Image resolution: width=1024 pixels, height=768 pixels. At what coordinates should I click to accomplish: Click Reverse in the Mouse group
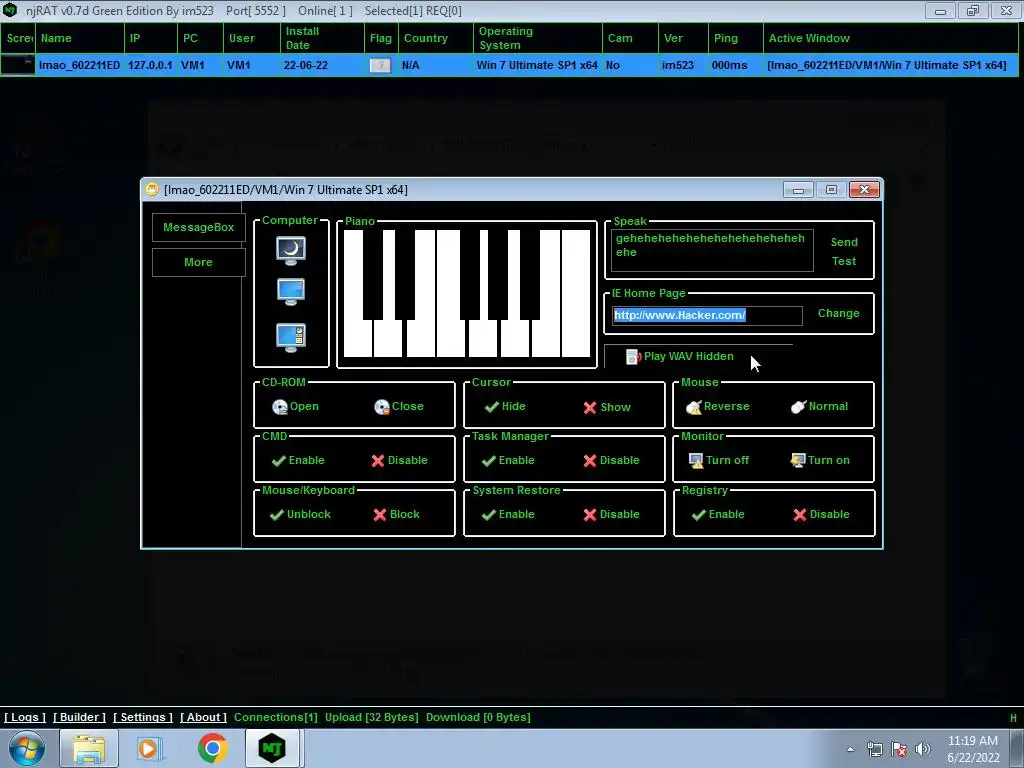(x=718, y=406)
